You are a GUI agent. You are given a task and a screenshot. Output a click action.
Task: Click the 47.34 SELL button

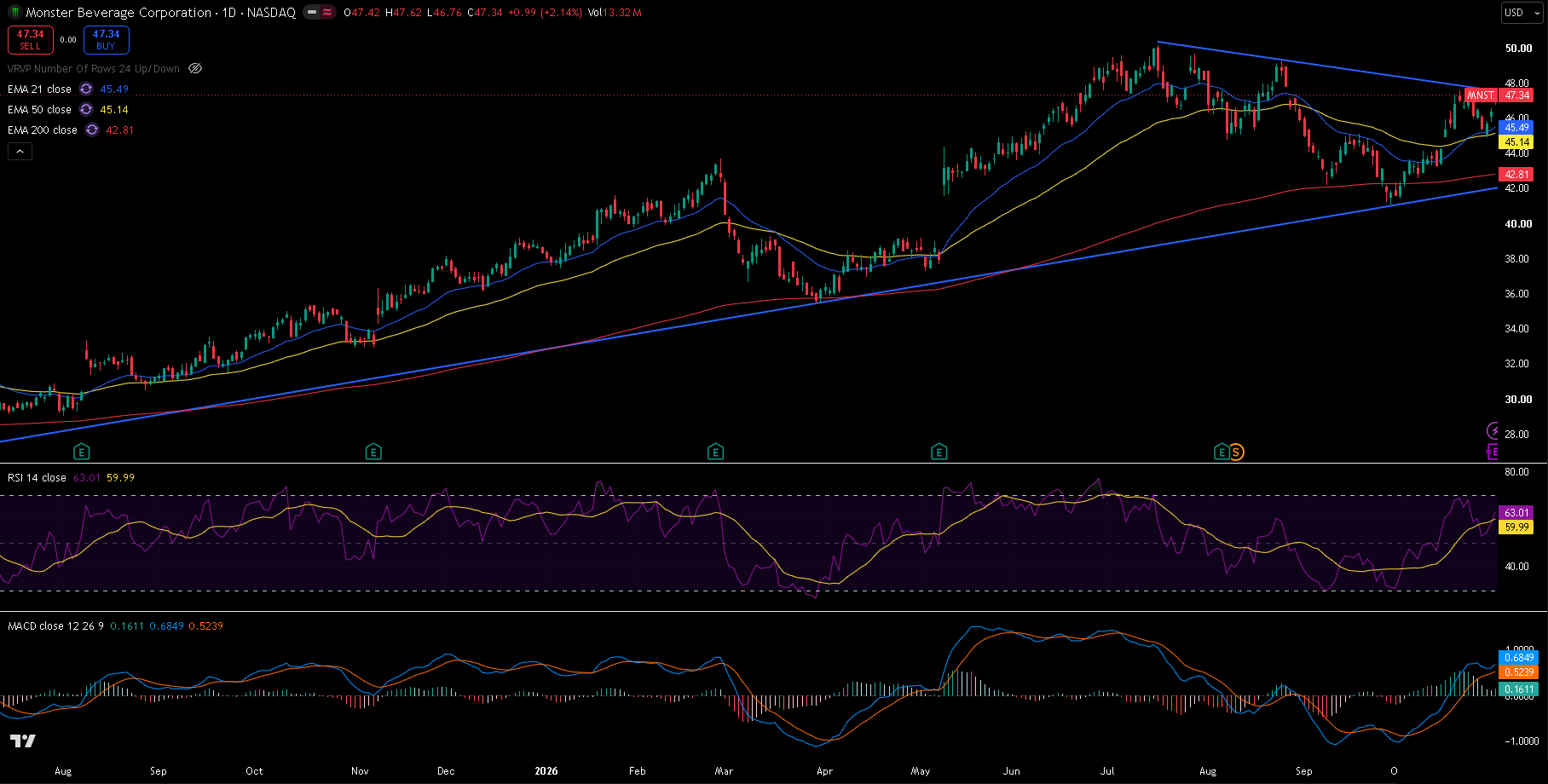tap(31, 39)
